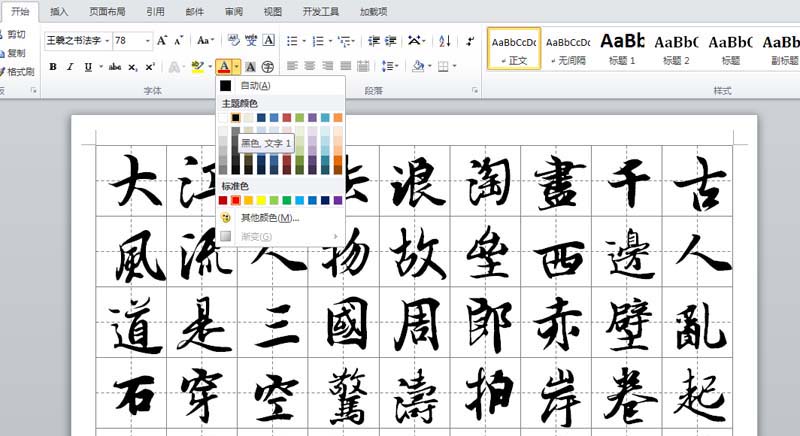
Task: Open the 页面布局 ribbon tab
Action: click(x=105, y=11)
